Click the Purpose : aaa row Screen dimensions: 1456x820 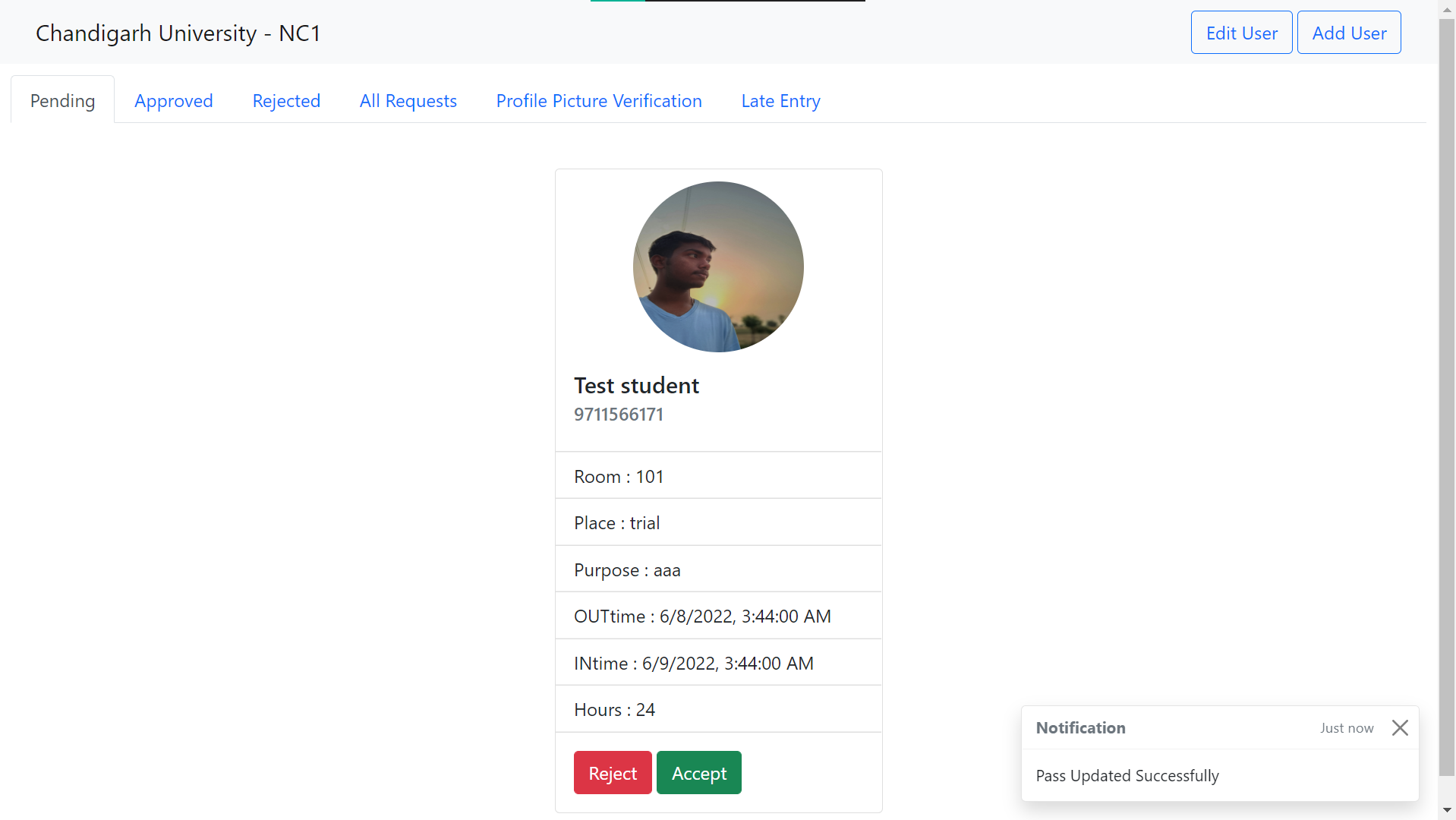click(x=627, y=569)
